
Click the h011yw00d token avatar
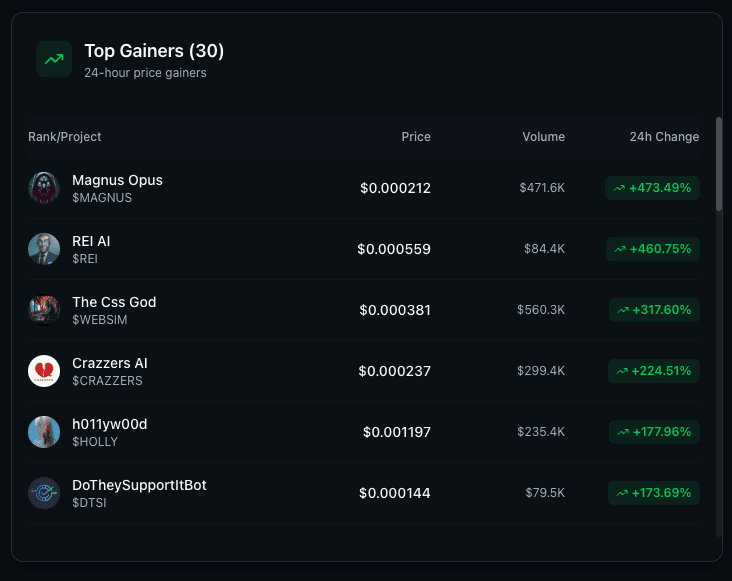pyautogui.click(x=44, y=432)
